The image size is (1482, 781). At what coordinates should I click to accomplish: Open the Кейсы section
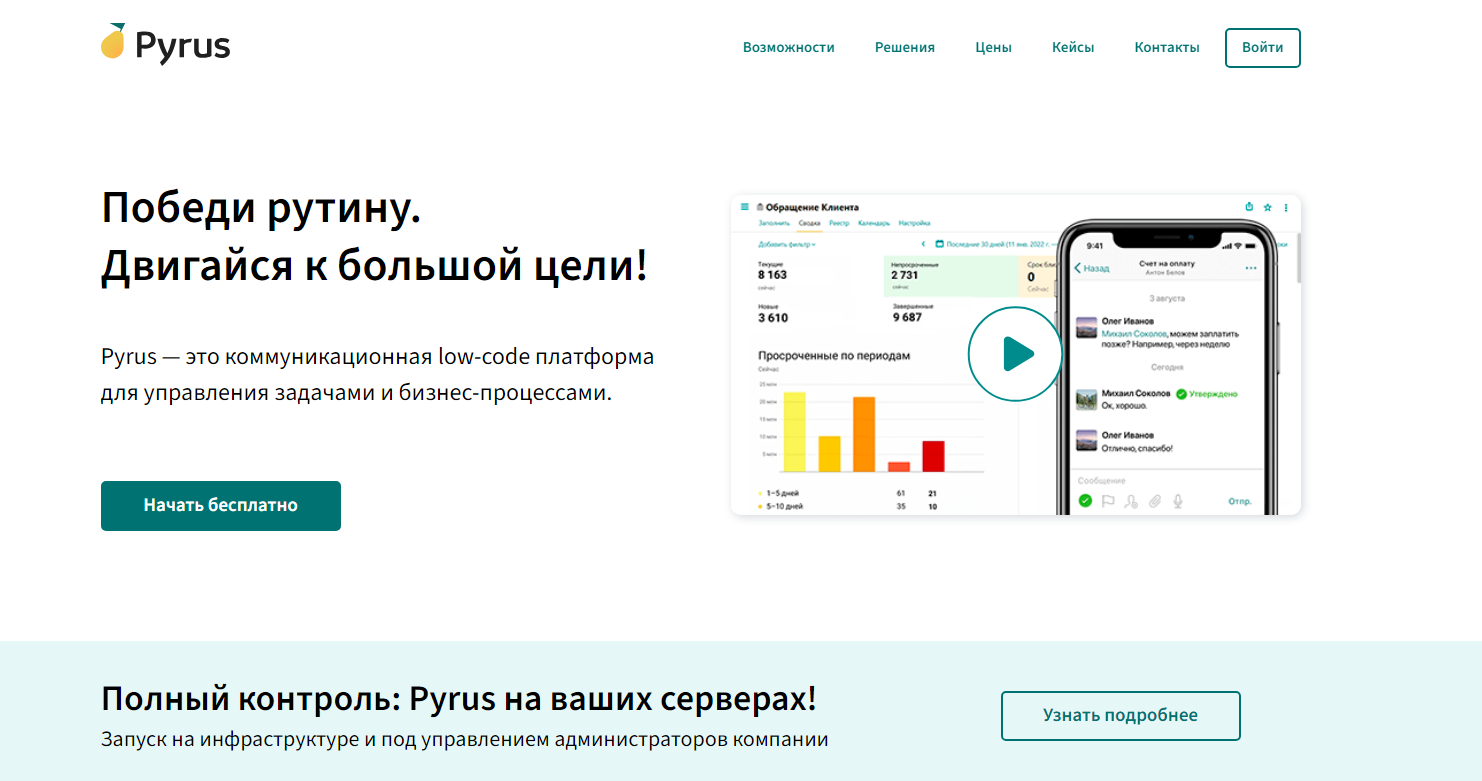[1073, 47]
